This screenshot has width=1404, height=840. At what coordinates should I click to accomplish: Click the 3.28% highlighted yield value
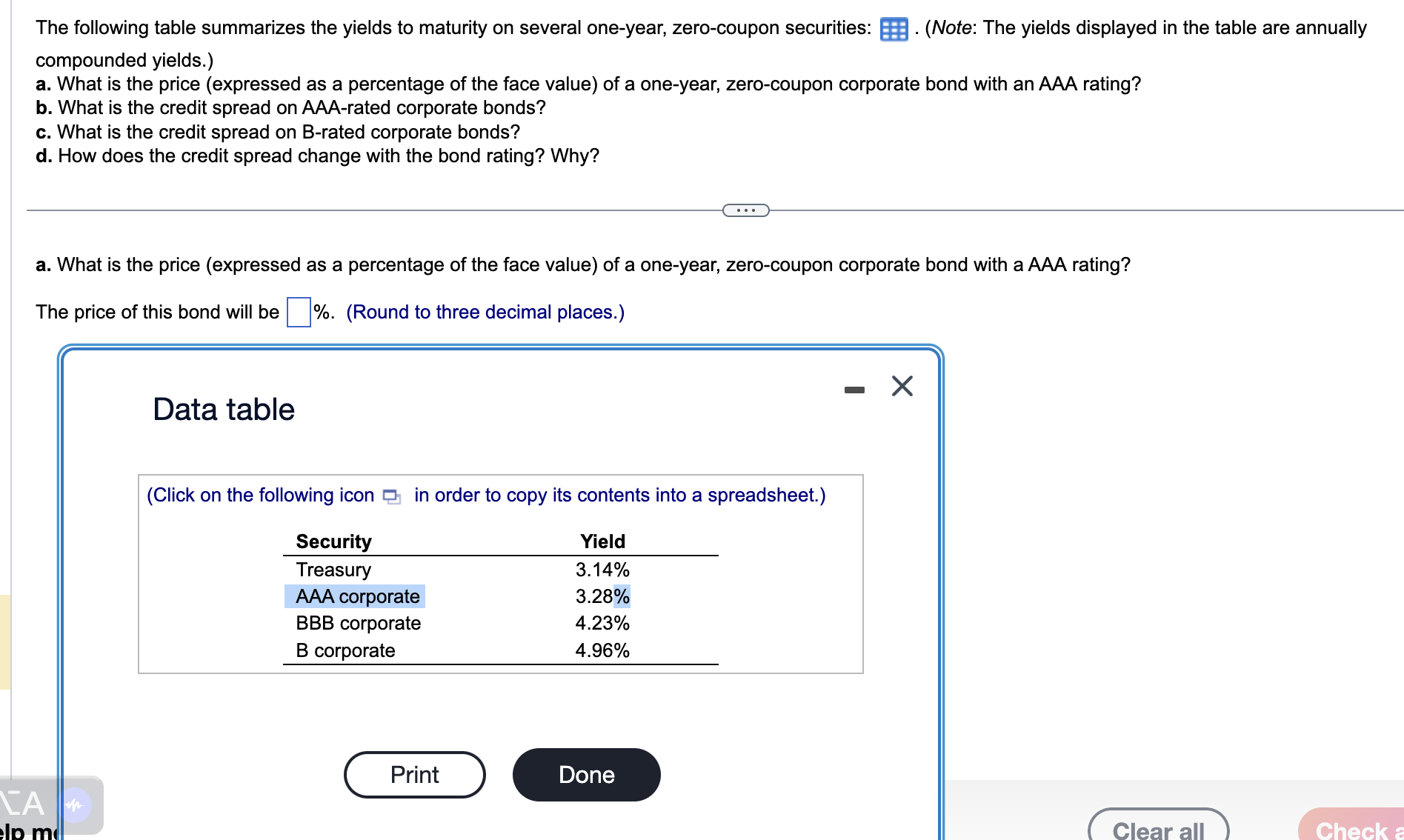(x=602, y=596)
